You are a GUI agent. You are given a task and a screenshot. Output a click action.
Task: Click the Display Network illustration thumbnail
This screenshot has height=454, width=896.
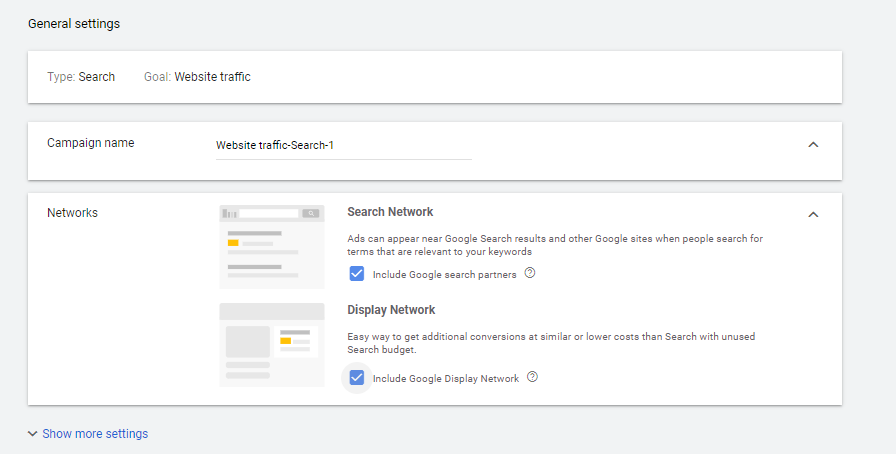pyautogui.click(x=272, y=344)
